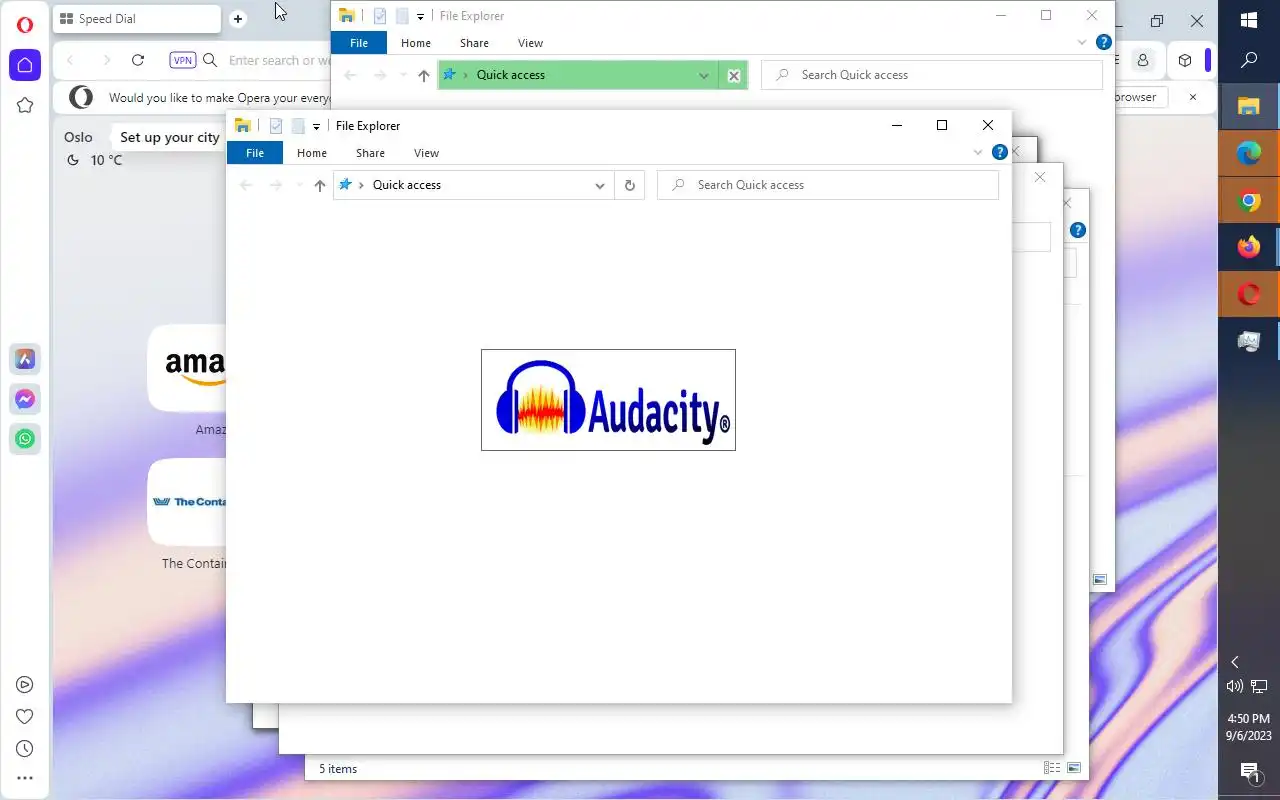The image size is (1280, 800).
Task: Add a new tab in Opera
Action: 238,19
